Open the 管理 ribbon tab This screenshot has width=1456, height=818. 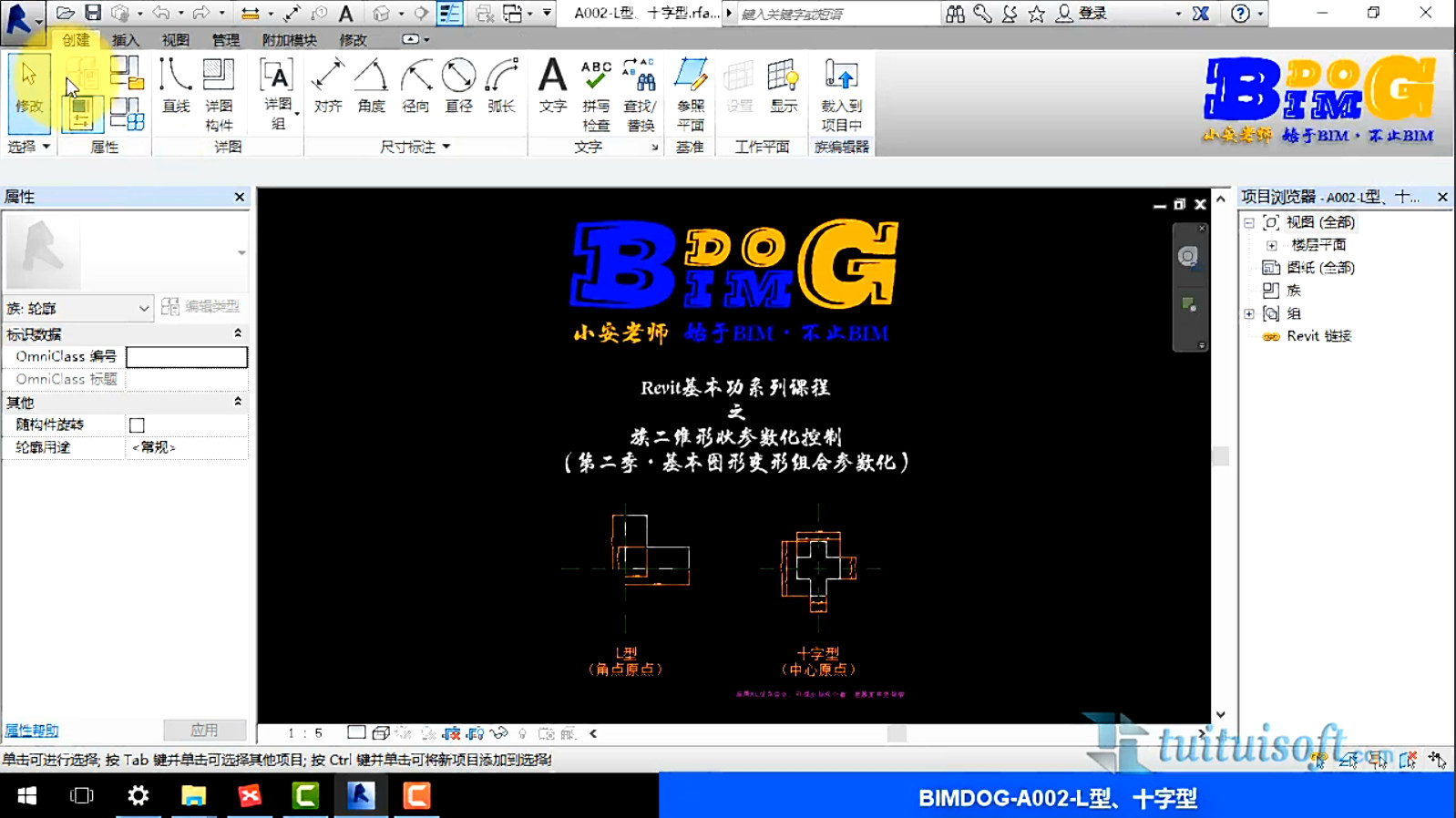pyautogui.click(x=225, y=40)
